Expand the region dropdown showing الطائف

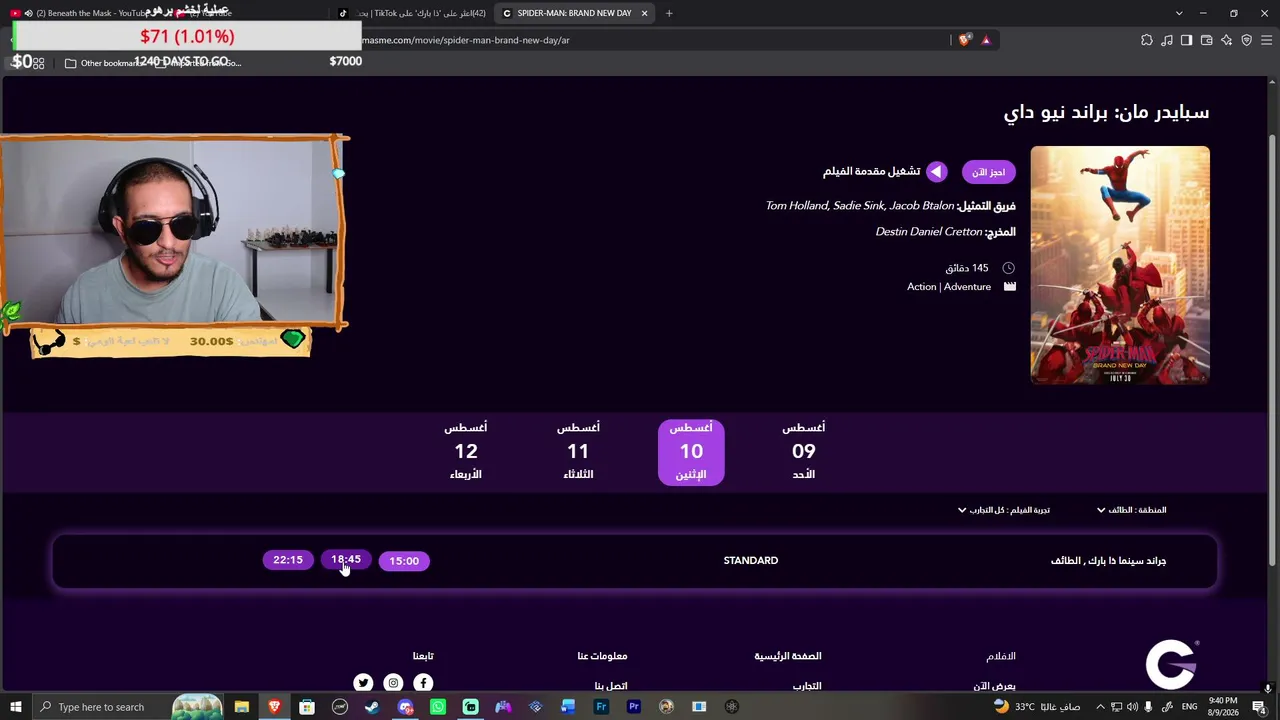coord(1131,510)
